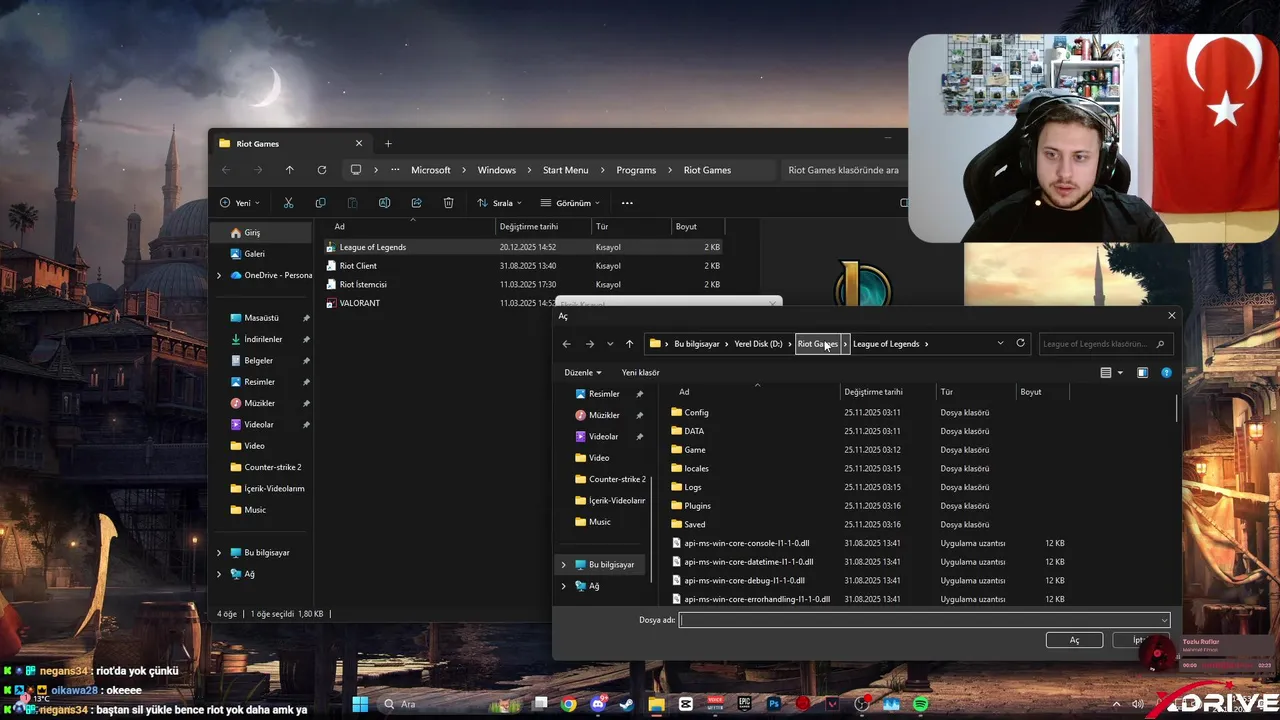1280x720 pixels.
Task: Click the Copy icon in Explorer toolbar
Action: 320,203
